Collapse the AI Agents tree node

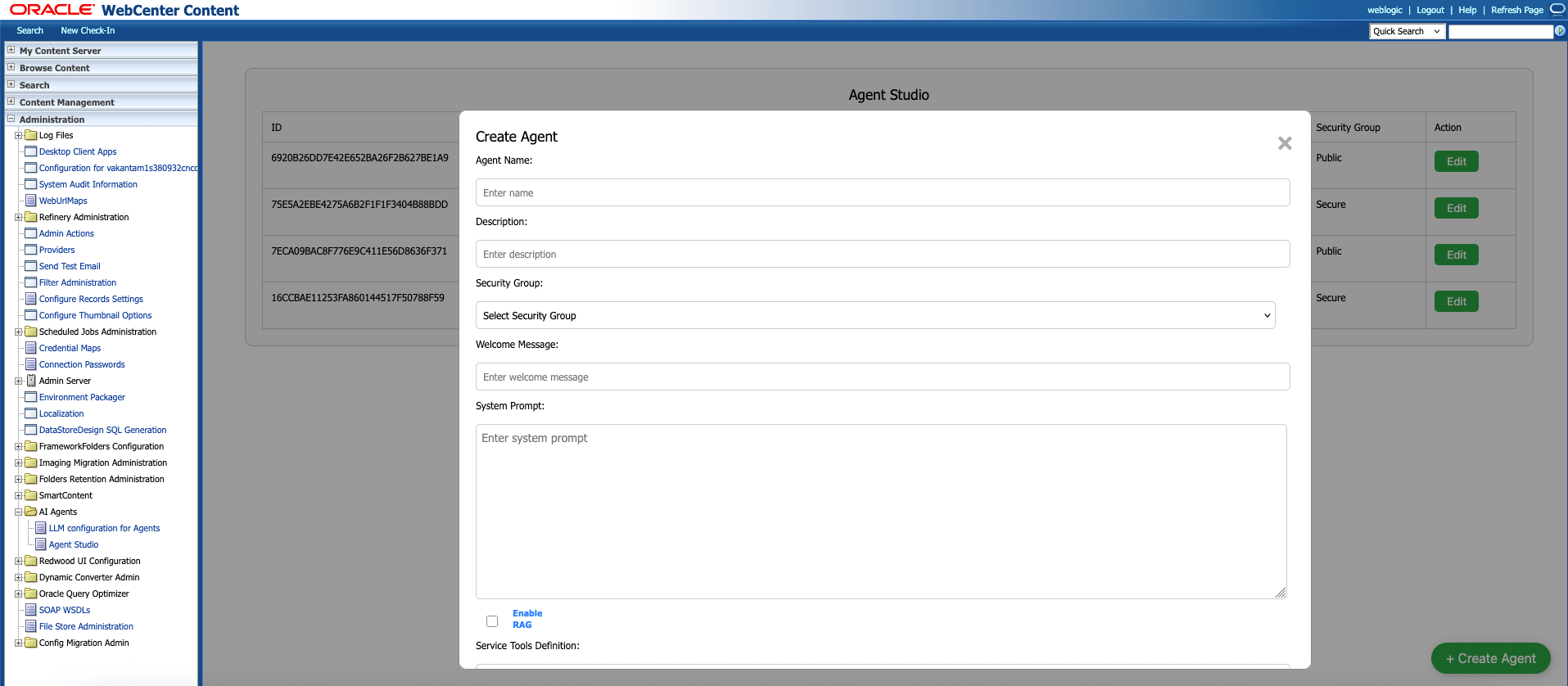click(18, 512)
